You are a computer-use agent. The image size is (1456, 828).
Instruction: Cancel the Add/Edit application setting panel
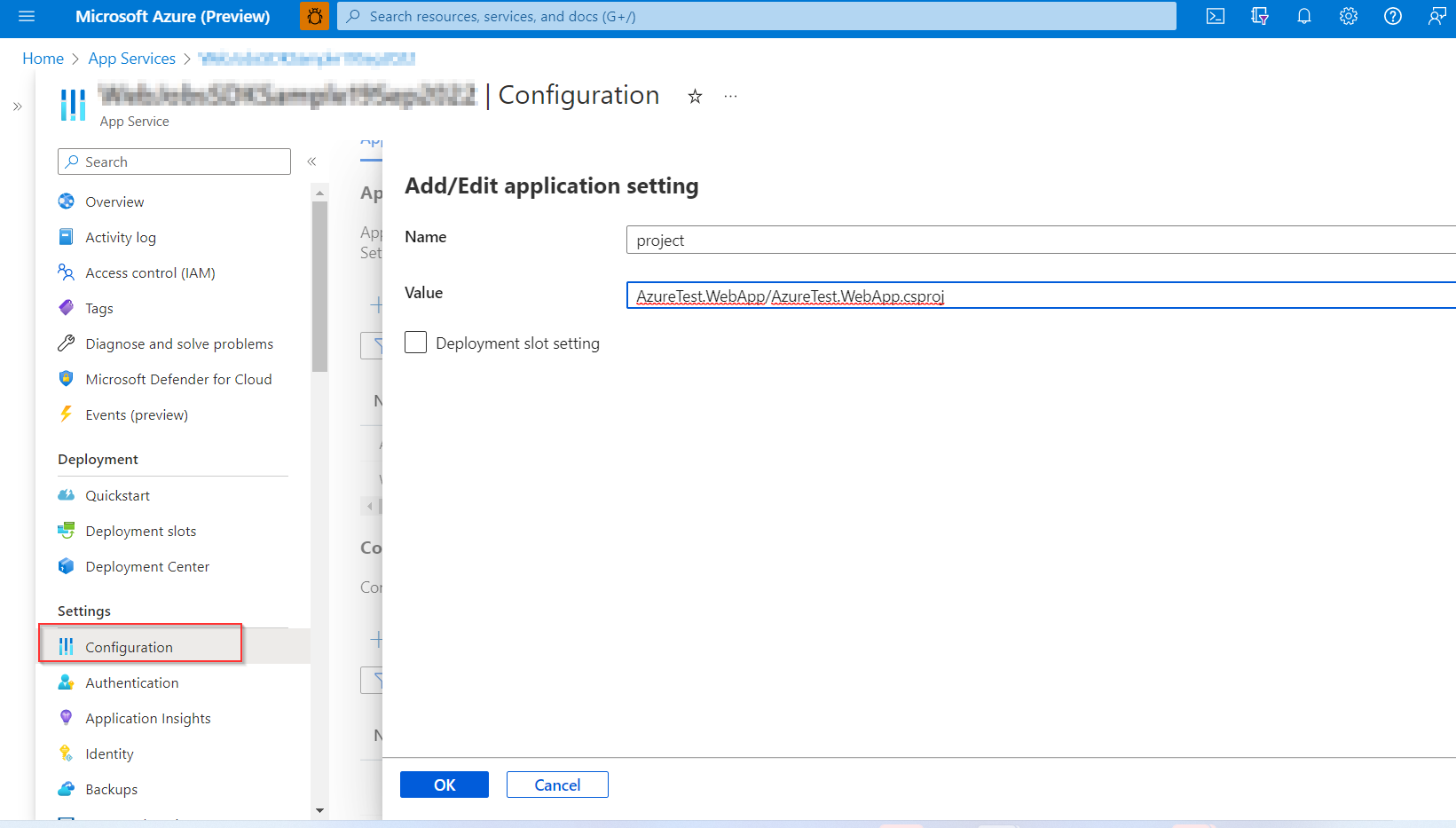pos(557,785)
